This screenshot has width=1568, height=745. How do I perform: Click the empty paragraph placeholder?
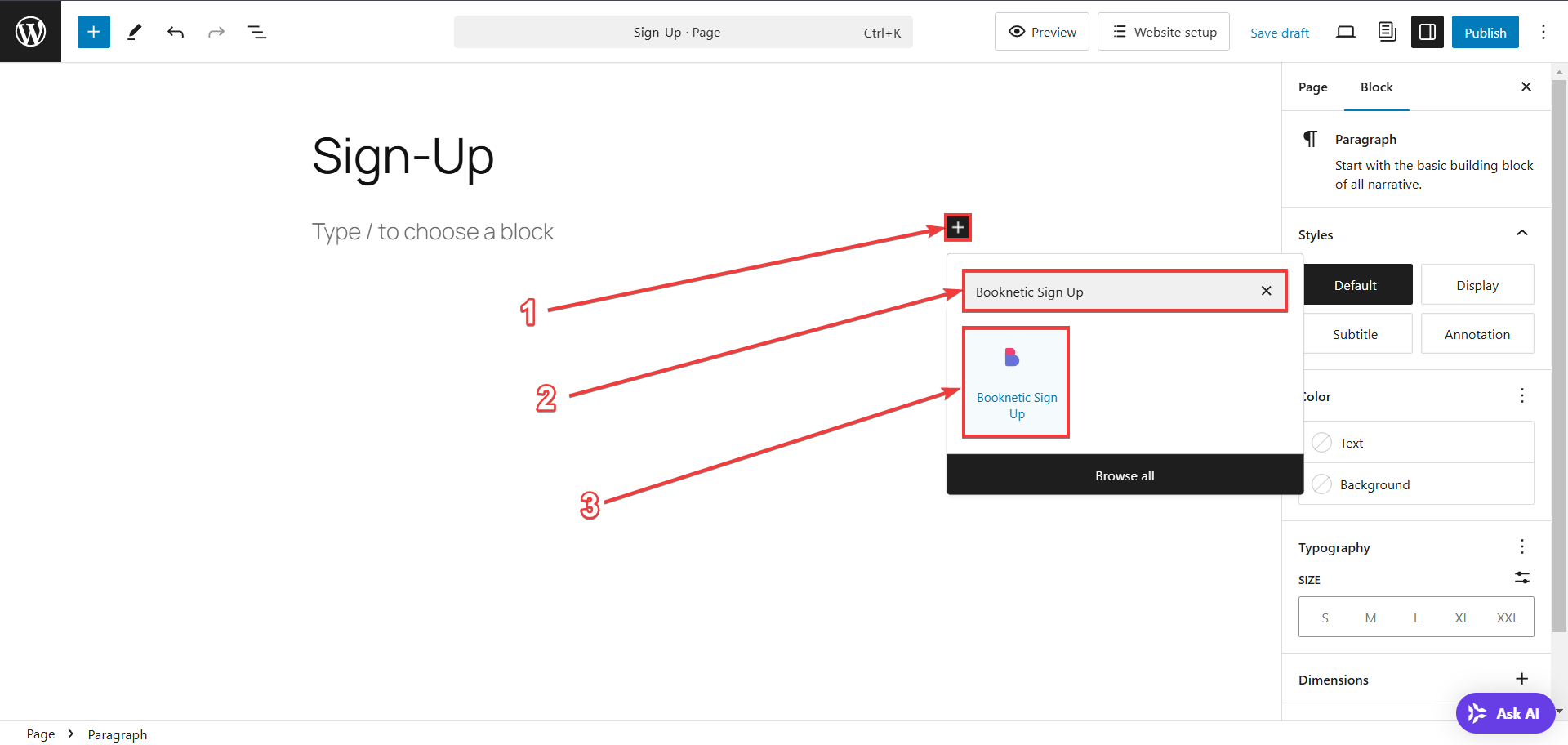click(x=433, y=231)
